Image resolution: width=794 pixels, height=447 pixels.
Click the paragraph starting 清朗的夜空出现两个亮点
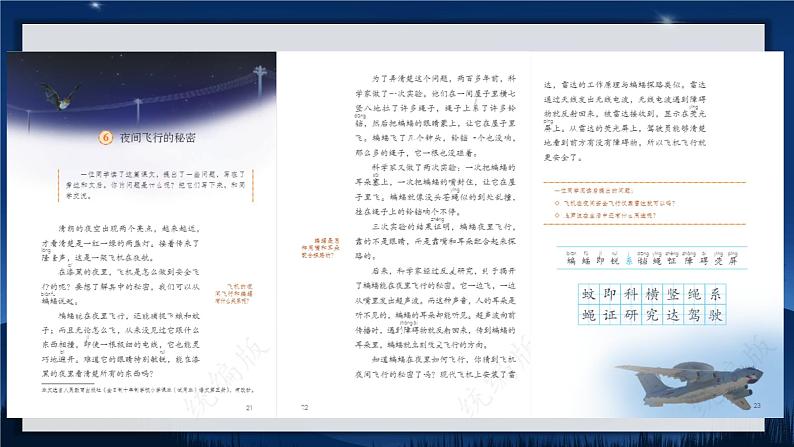pyautogui.click(x=121, y=243)
